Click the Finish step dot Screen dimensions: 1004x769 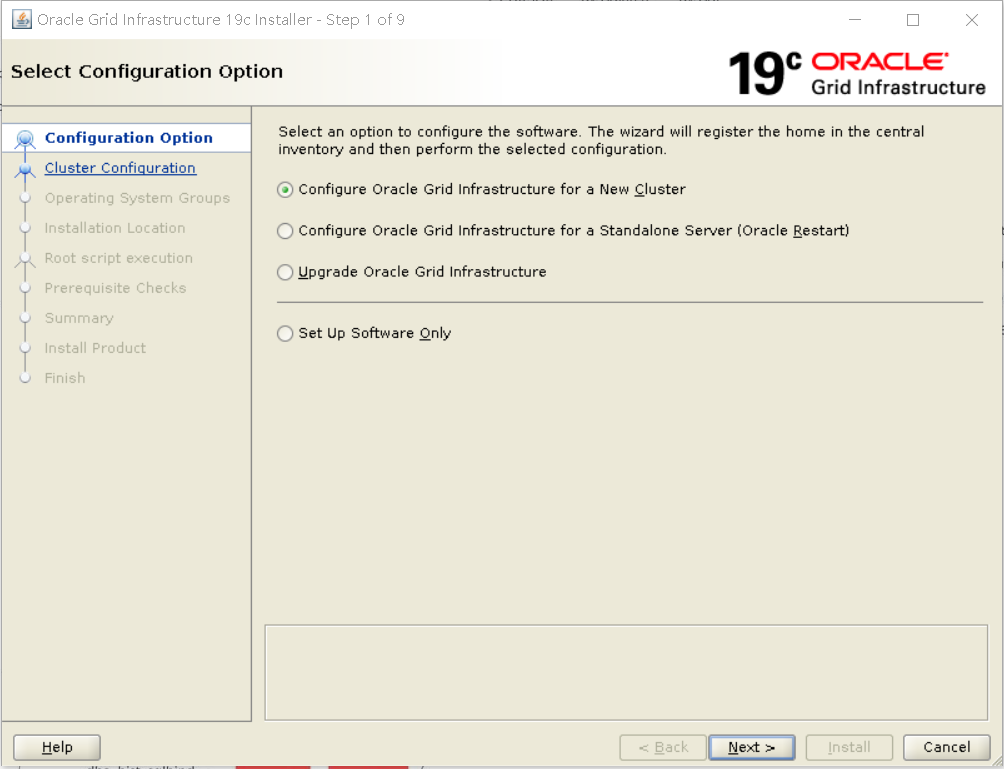pos(25,378)
